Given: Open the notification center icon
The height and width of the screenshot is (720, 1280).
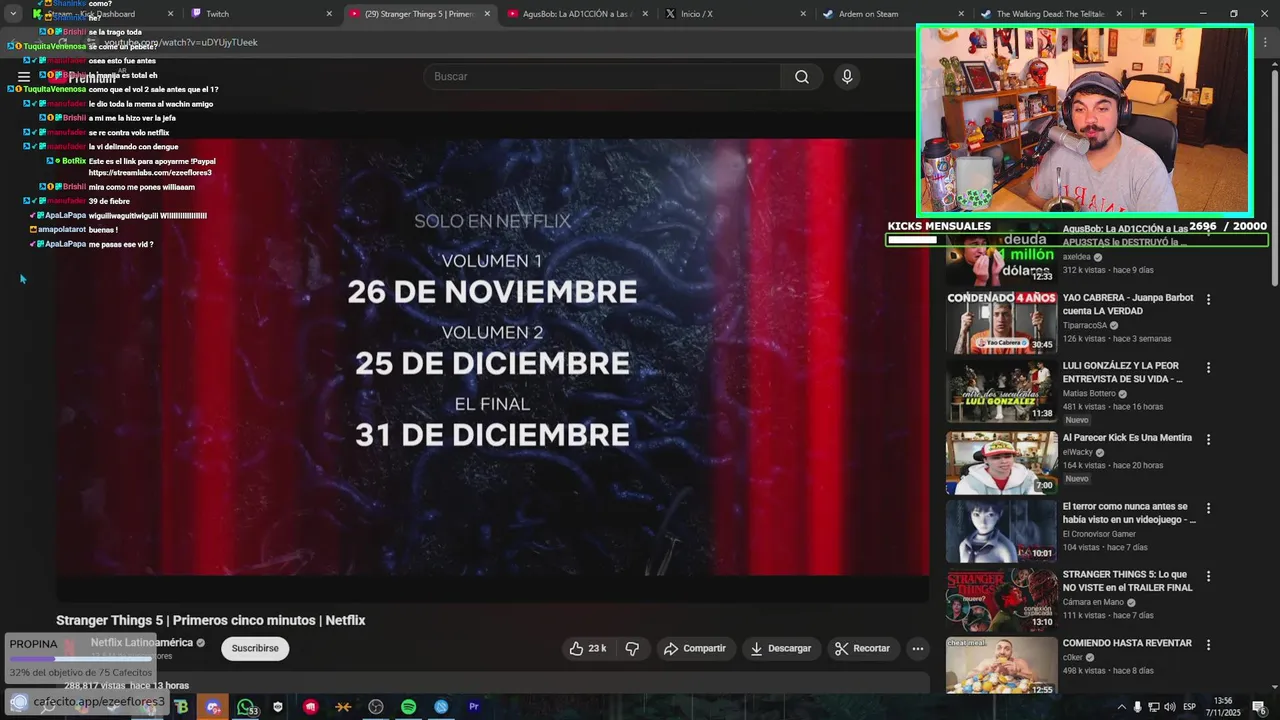Looking at the screenshot, I should coord(1258,707).
